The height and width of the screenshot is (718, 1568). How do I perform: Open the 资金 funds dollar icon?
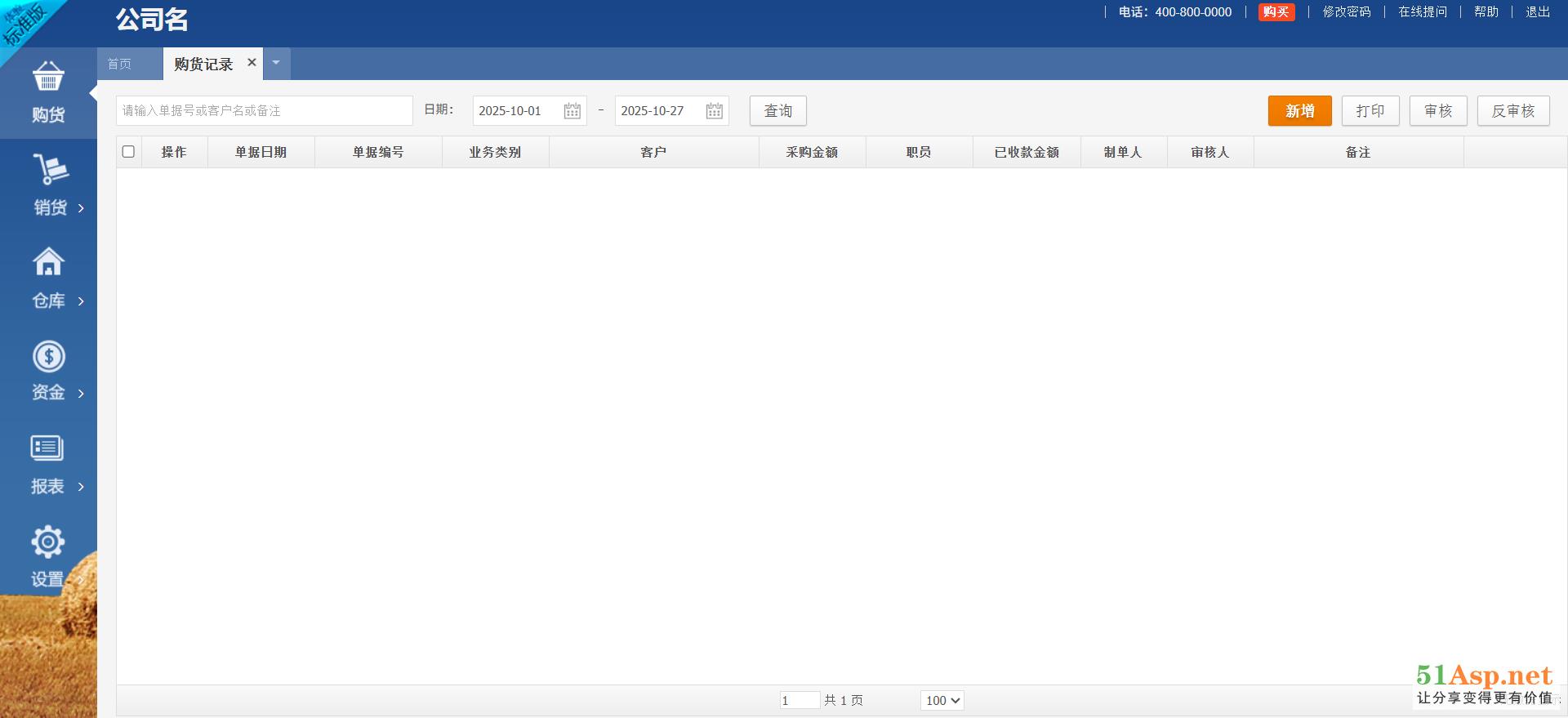click(48, 356)
